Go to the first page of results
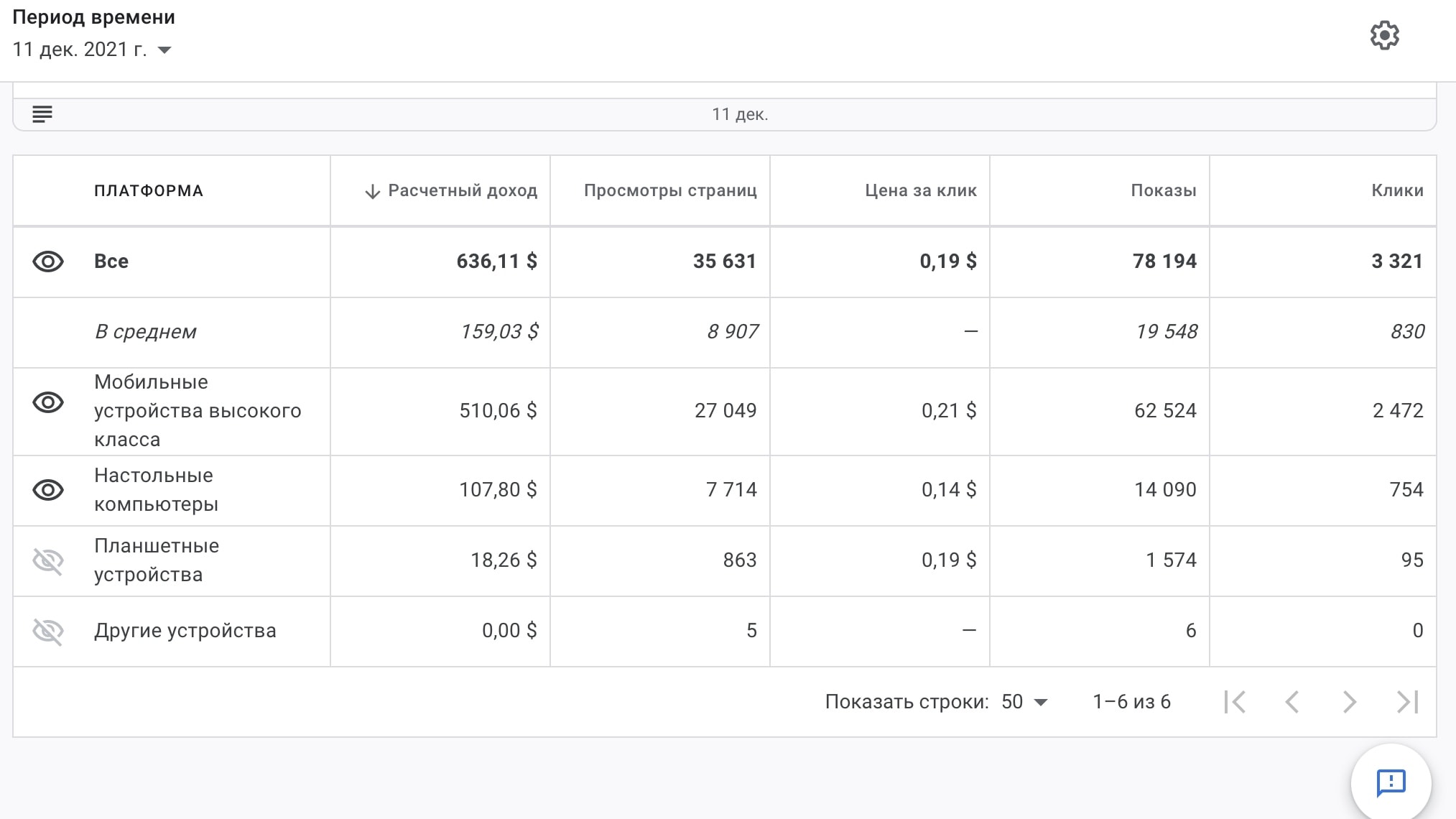1456x819 pixels. pos(1235,702)
